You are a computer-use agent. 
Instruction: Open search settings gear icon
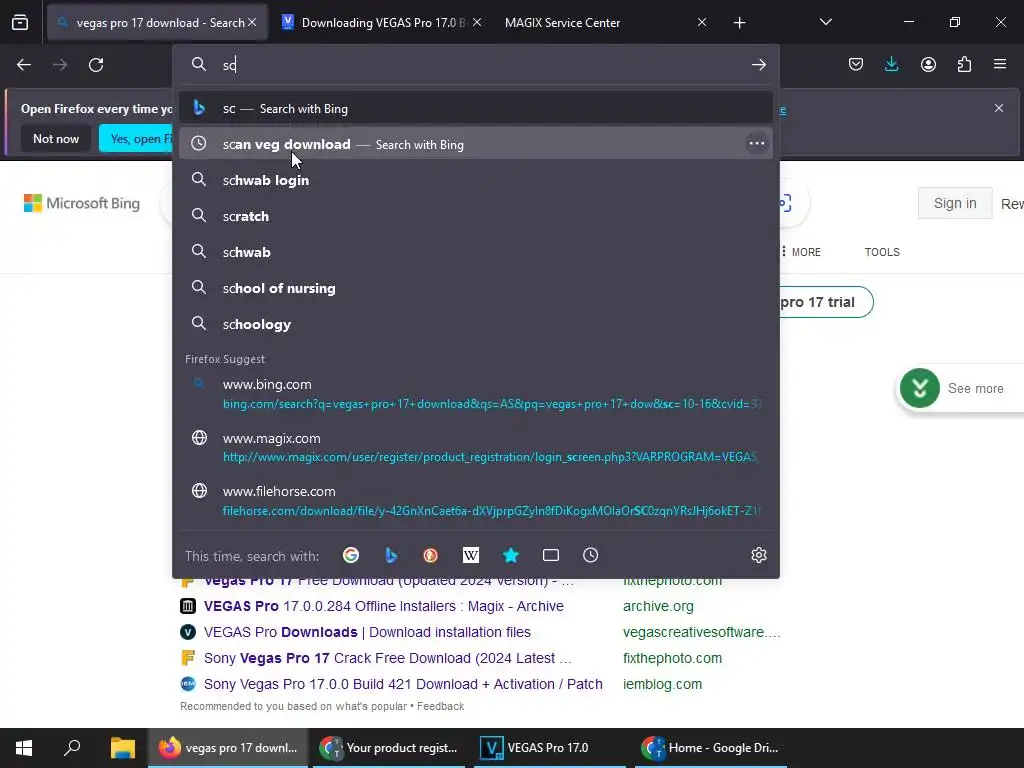pyautogui.click(x=758, y=555)
